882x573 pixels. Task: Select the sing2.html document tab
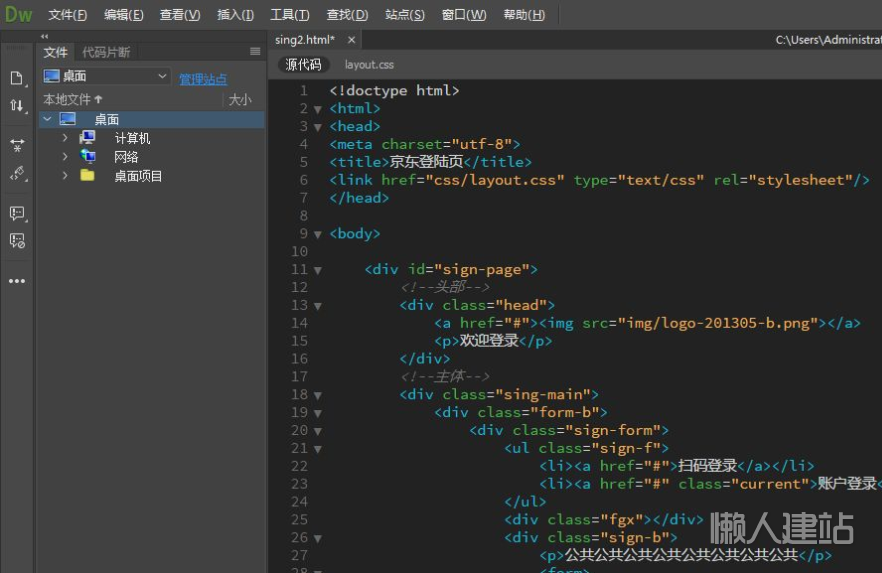click(x=305, y=40)
